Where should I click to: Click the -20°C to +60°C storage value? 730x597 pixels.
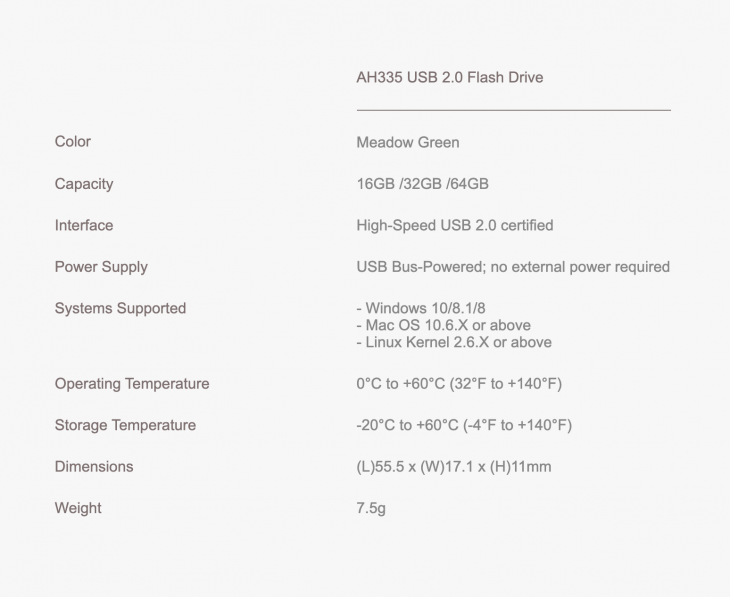(464, 425)
